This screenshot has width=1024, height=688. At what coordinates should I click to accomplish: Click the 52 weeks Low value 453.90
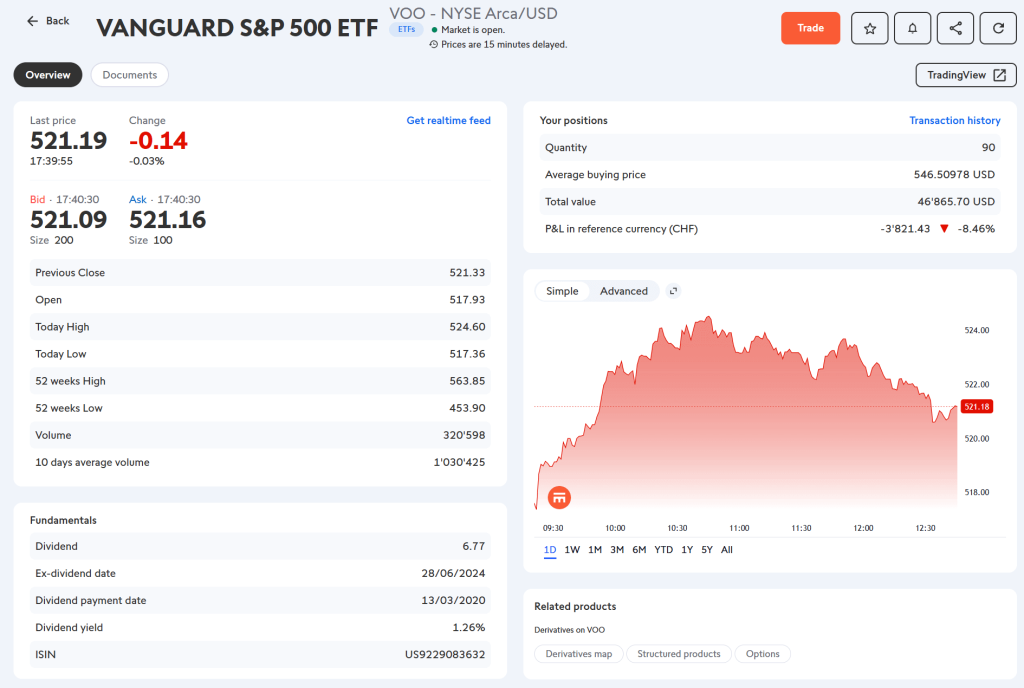tap(467, 408)
